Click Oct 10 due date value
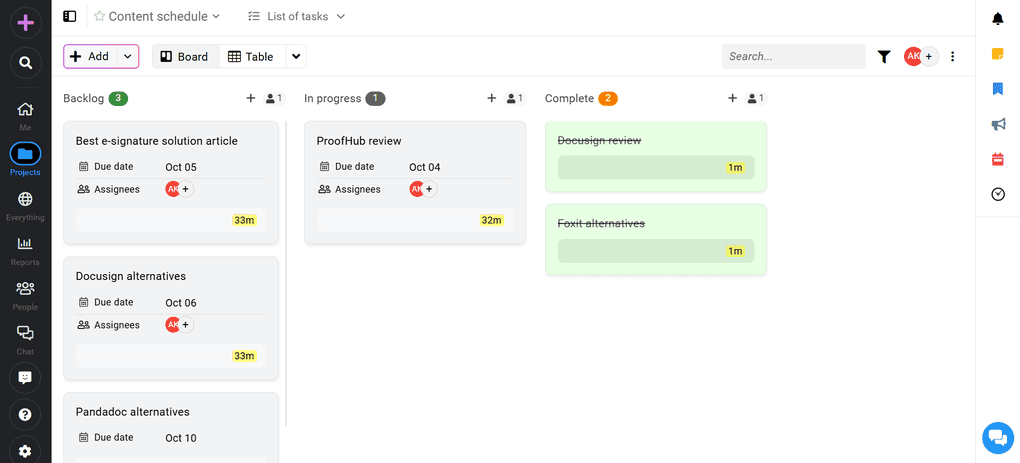 click(x=181, y=438)
